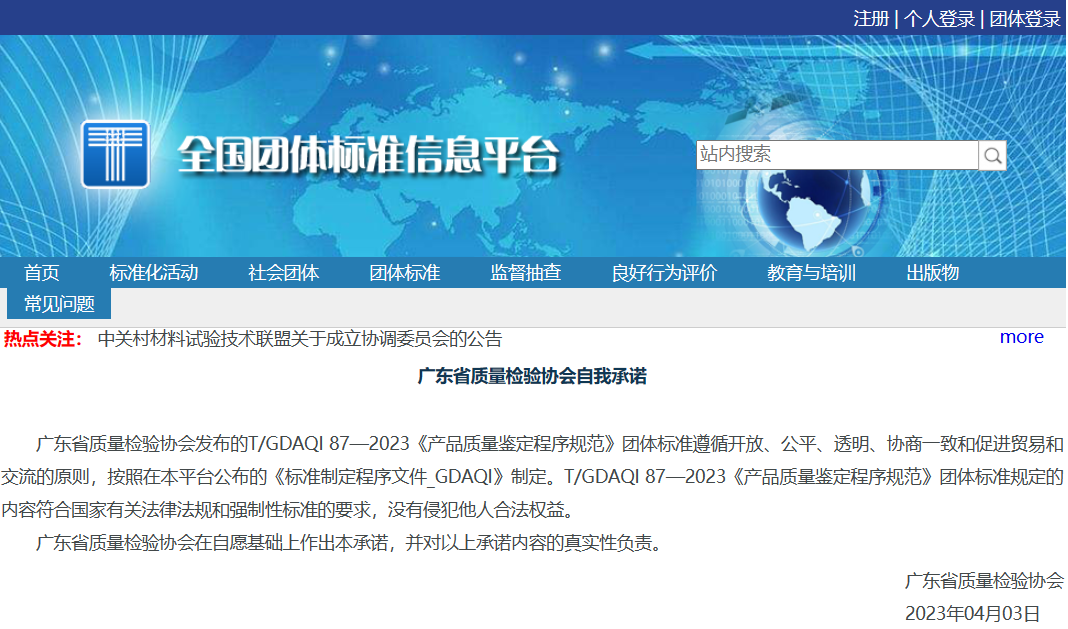The image size is (1068, 629).
Task: Open the 良好行为评价 menu item
Action: (x=664, y=273)
